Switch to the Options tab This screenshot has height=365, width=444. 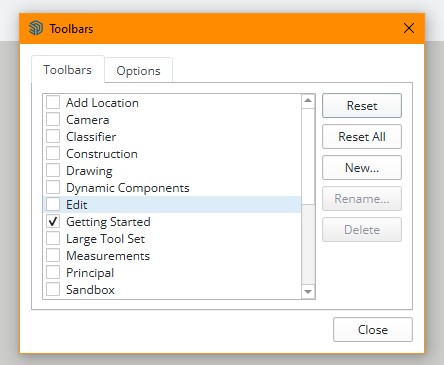click(138, 70)
